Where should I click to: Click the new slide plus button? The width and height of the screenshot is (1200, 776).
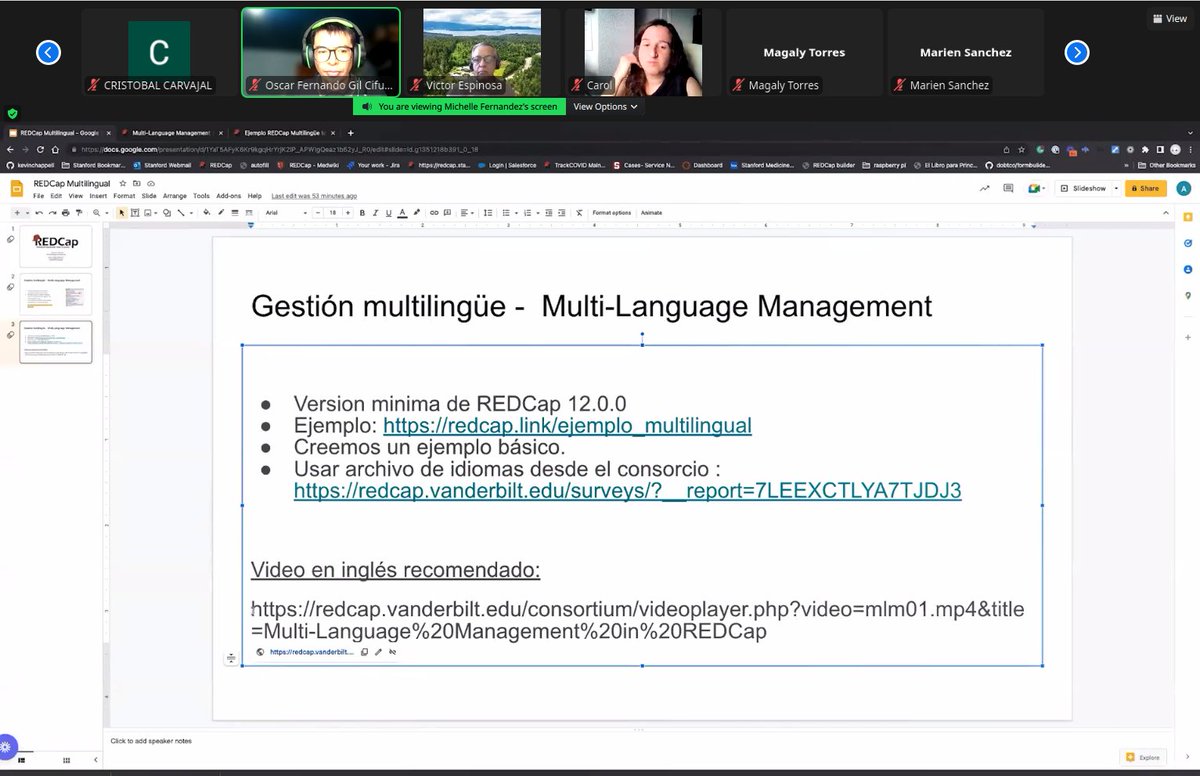(x=17, y=213)
